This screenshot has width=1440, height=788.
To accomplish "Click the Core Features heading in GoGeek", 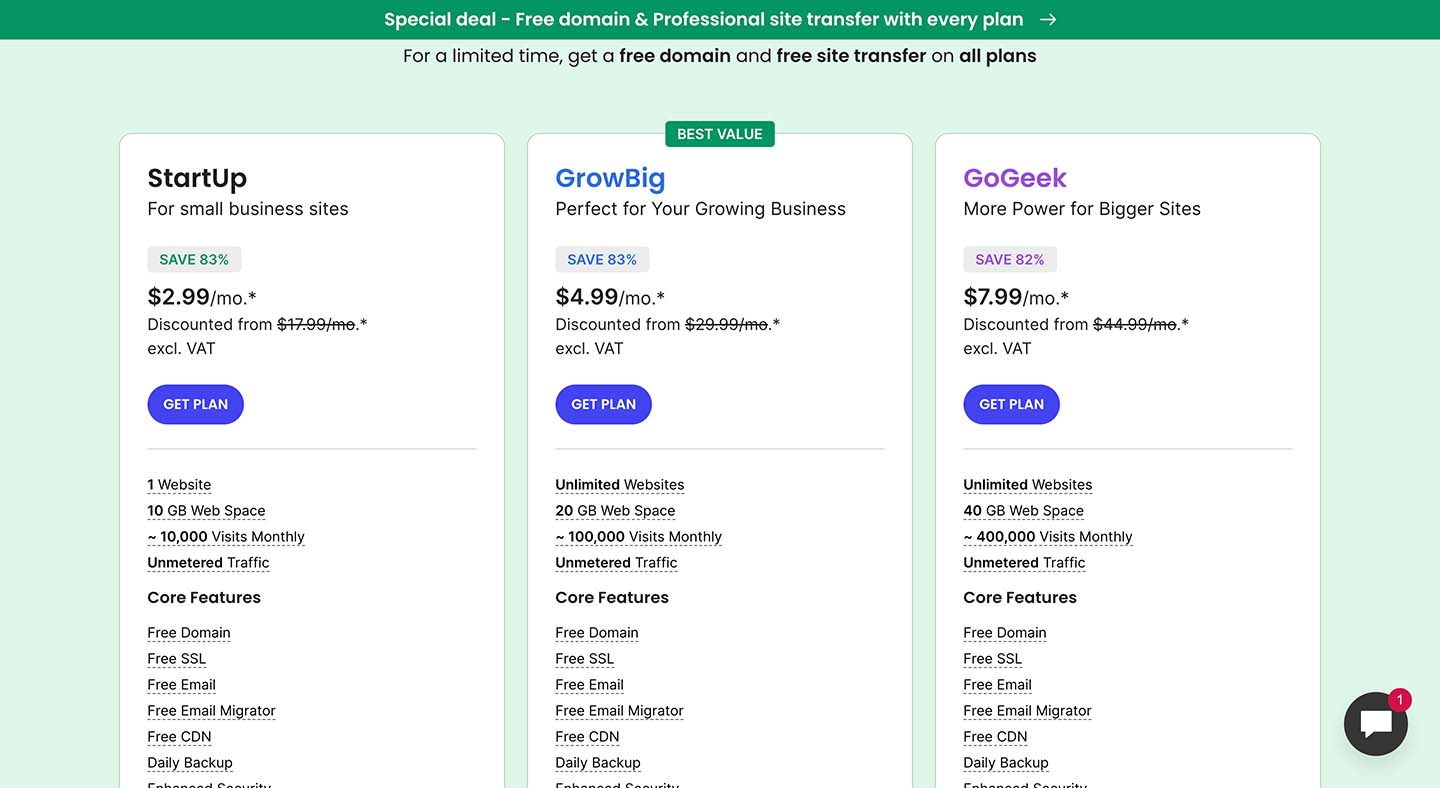I will (x=1020, y=598).
